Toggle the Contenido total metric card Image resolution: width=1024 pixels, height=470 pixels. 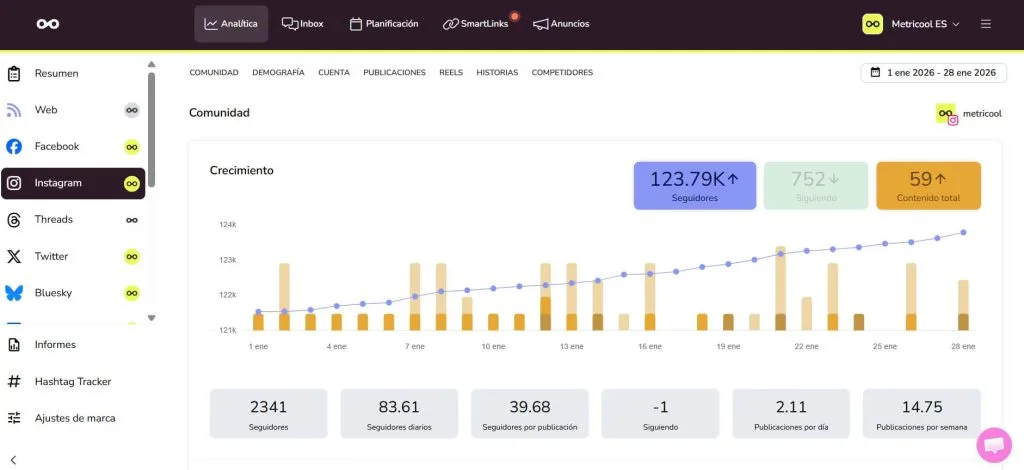(x=928, y=185)
